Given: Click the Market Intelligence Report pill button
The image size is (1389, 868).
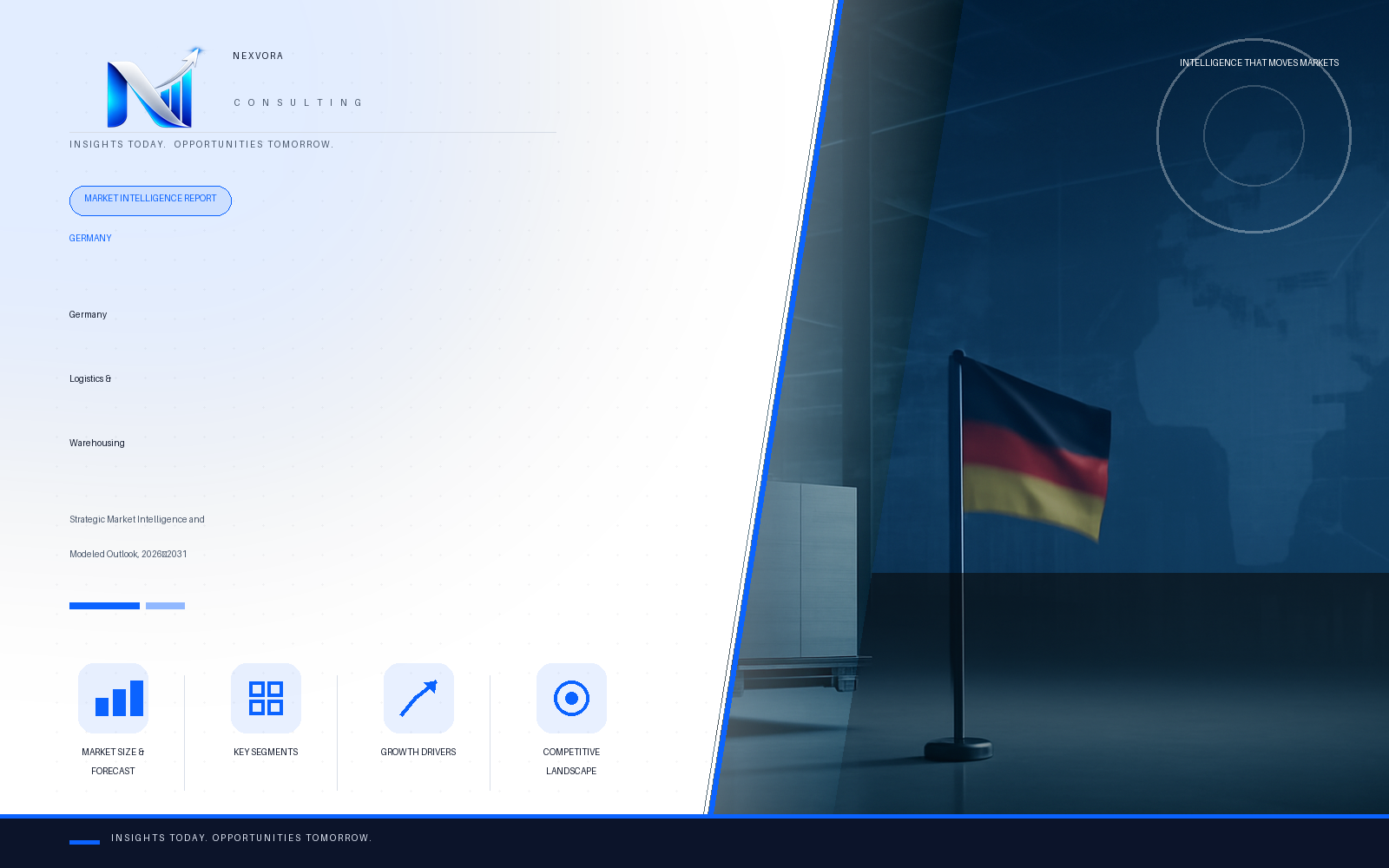Looking at the screenshot, I should (x=150, y=201).
